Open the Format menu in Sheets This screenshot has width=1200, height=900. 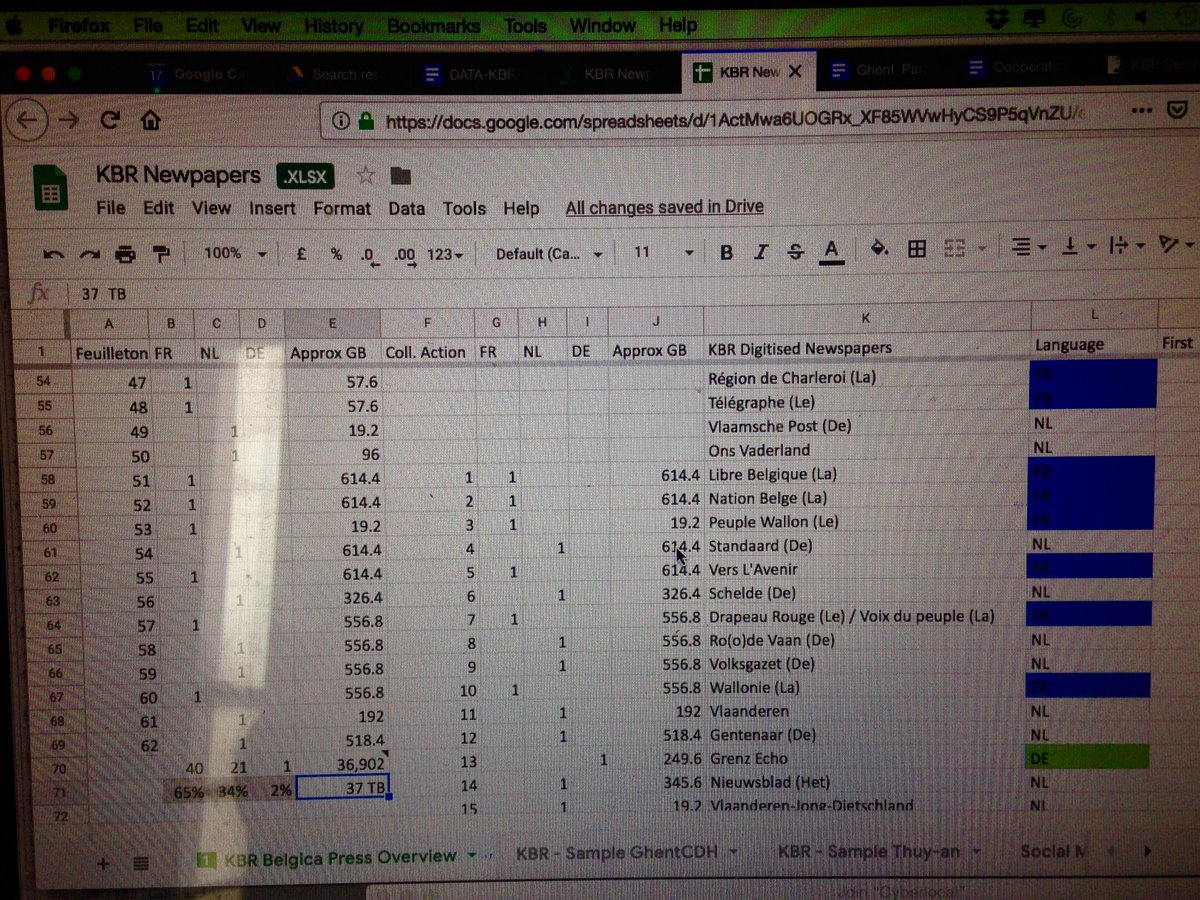click(342, 208)
